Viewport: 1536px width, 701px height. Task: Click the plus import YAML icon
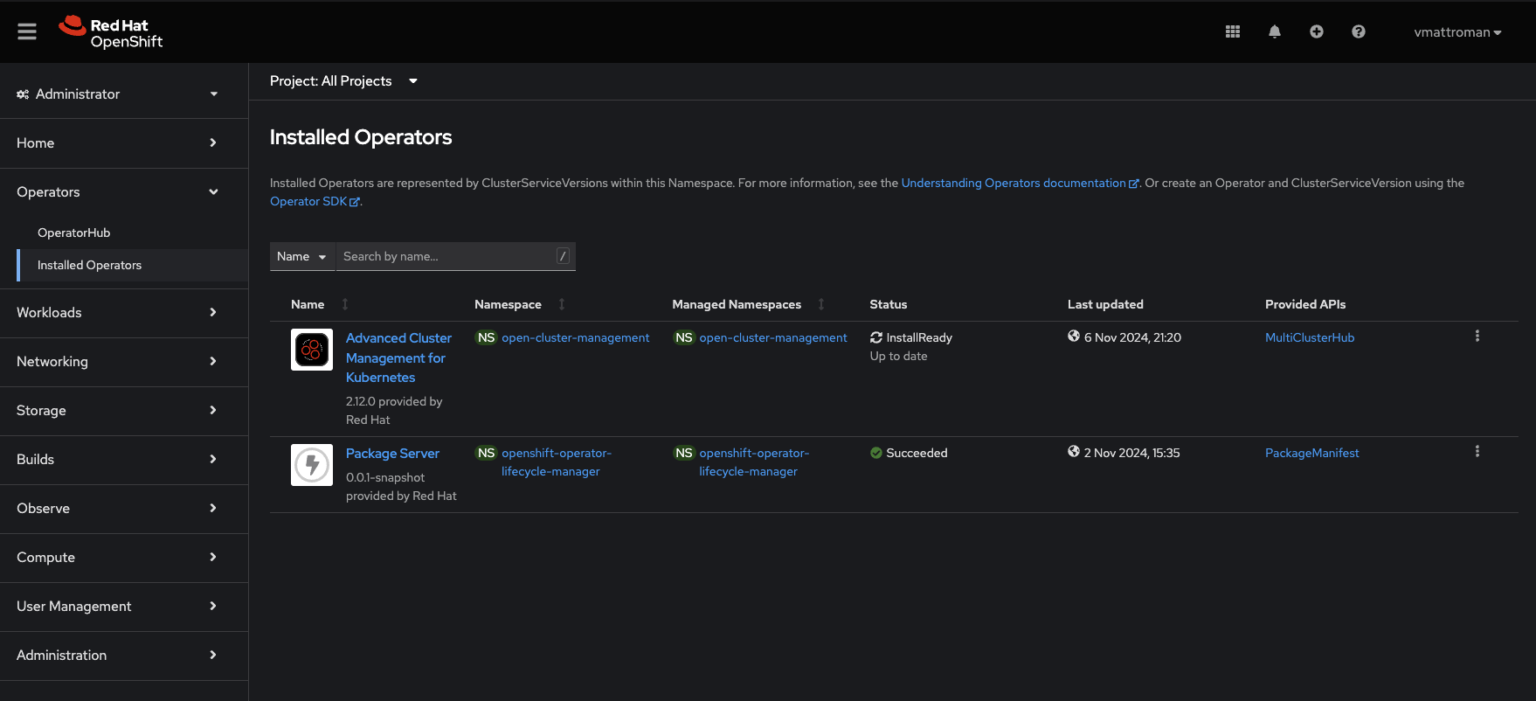click(1316, 32)
